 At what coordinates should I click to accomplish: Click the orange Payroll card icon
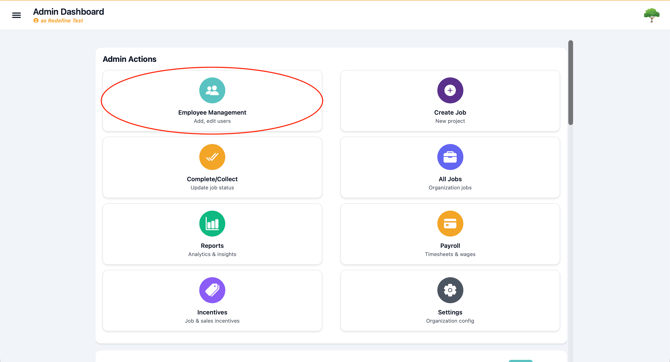(x=450, y=224)
